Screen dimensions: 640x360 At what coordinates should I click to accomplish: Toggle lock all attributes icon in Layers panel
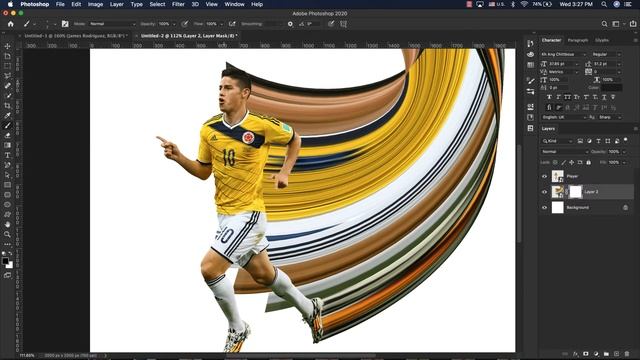[589, 162]
